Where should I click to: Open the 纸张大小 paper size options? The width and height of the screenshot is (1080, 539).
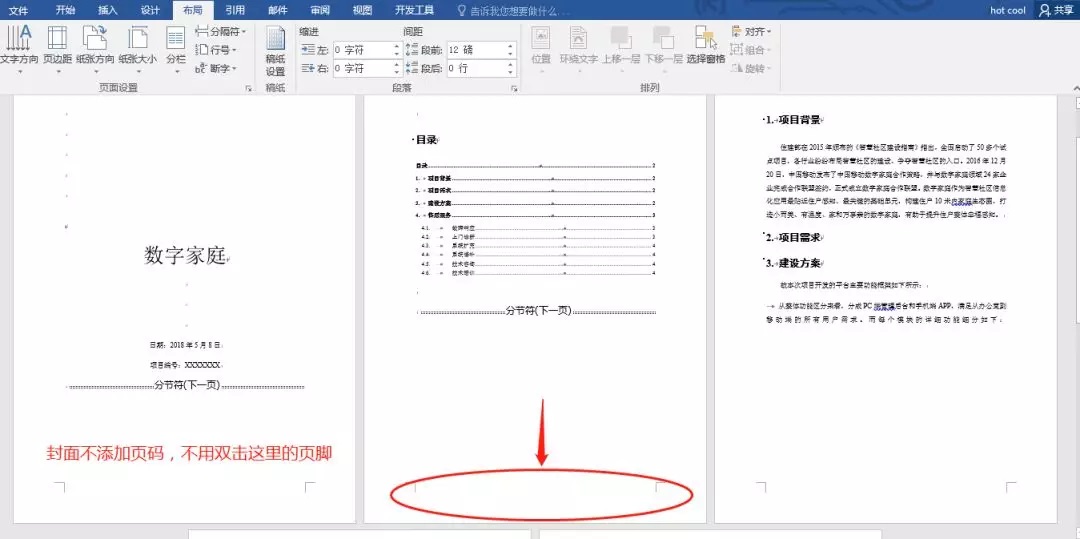137,45
